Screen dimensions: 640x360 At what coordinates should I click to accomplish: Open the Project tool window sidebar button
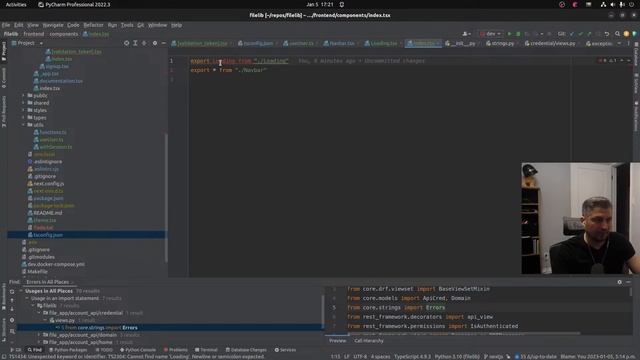(4, 51)
